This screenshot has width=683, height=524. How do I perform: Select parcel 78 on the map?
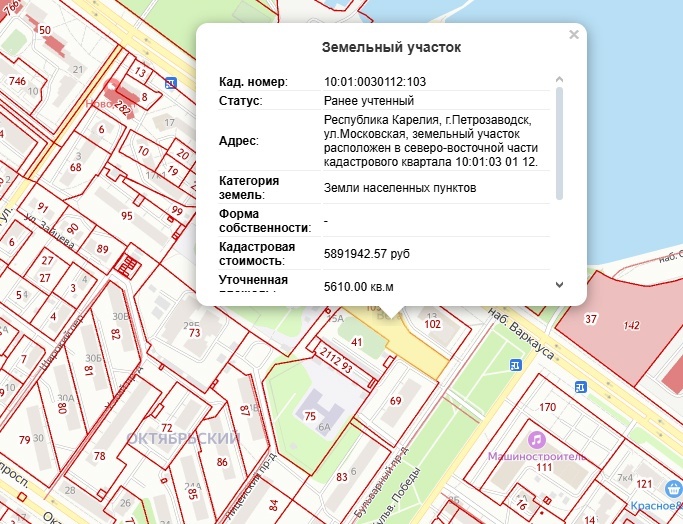click(x=99, y=456)
